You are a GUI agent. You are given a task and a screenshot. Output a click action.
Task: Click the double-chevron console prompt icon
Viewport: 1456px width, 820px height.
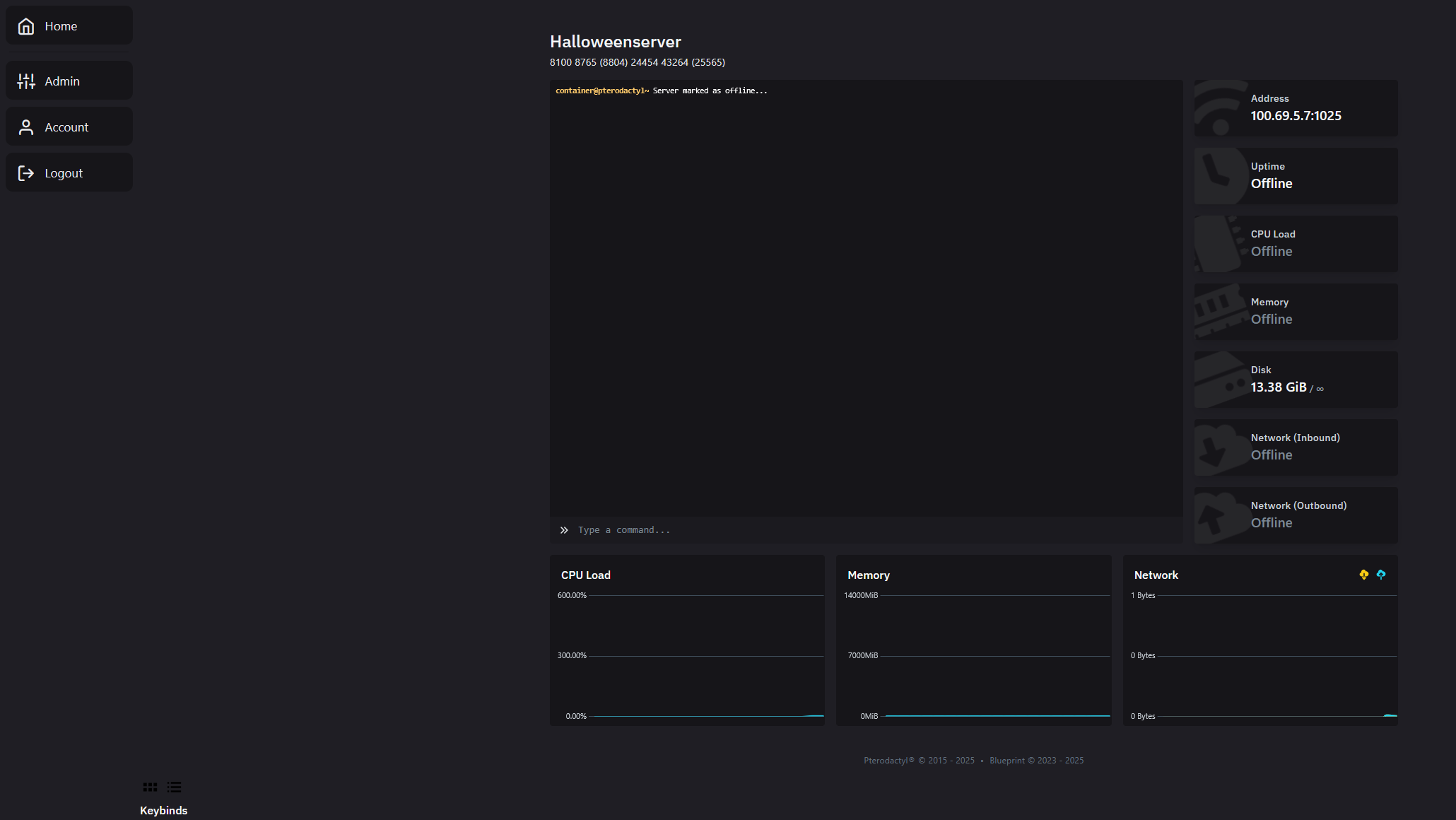pyautogui.click(x=564, y=530)
